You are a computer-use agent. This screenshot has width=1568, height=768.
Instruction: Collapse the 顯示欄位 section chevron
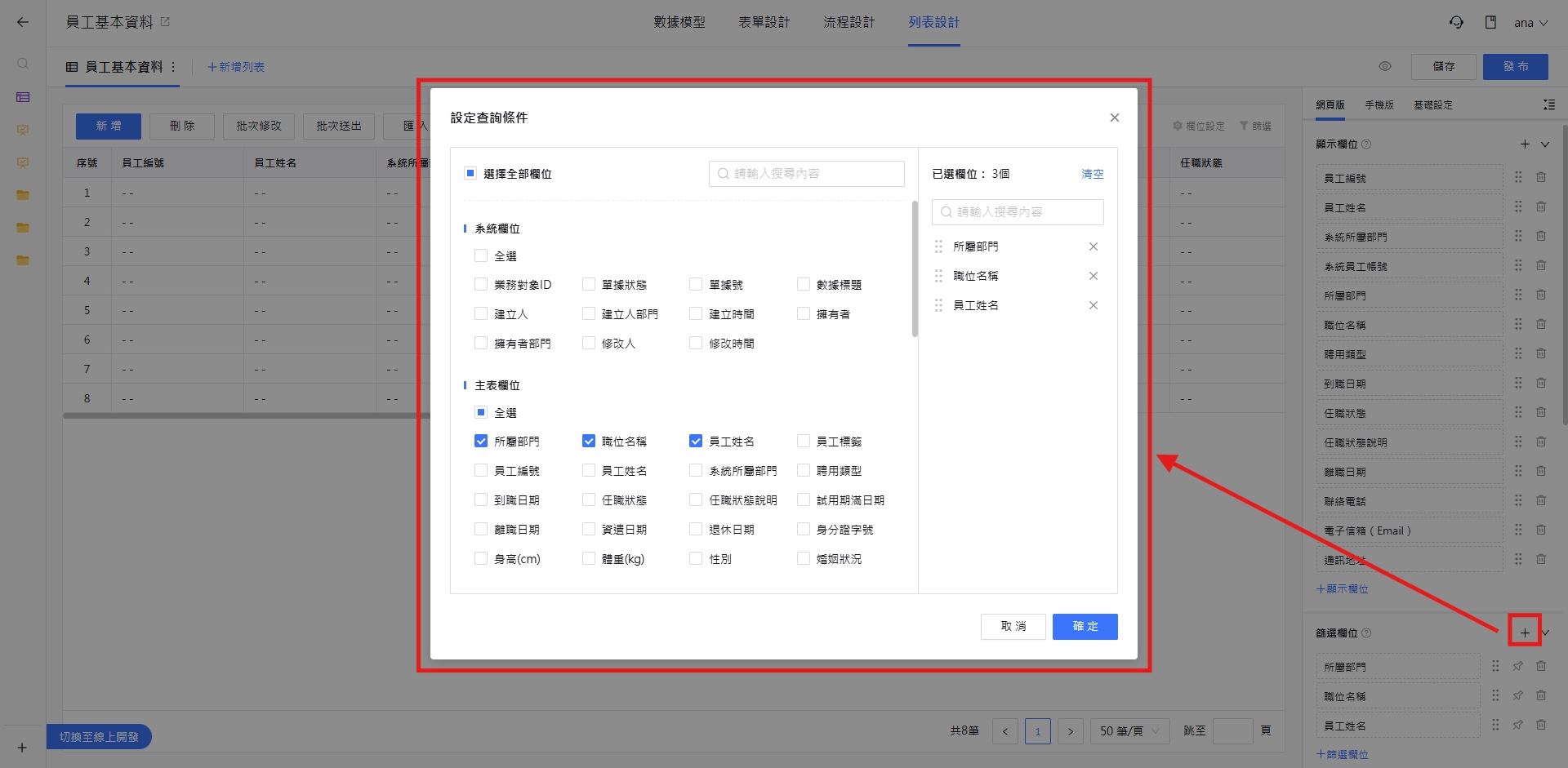pos(1545,144)
